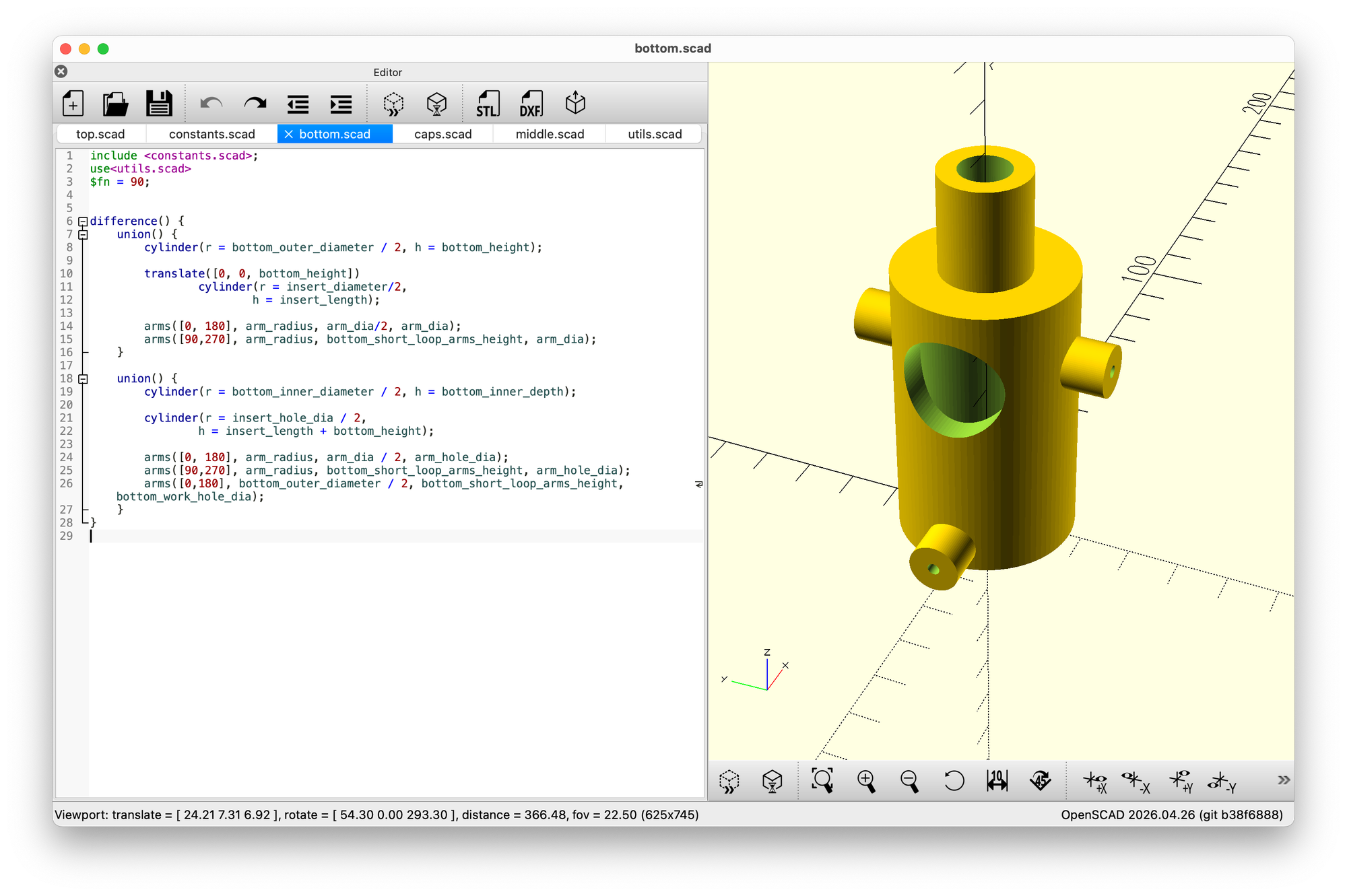
Task: Click the Render hourglass cube in editor toolbar
Action: (x=436, y=104)
